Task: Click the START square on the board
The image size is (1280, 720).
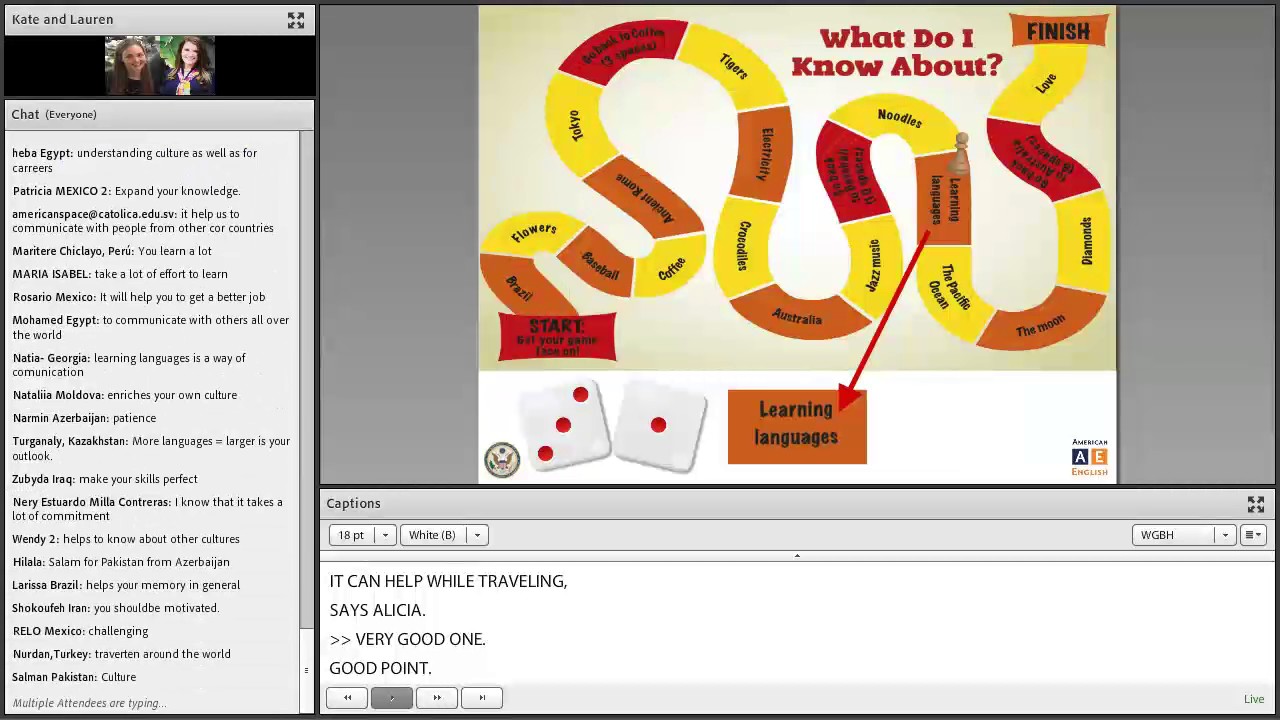Action: [x=557, y=337]
